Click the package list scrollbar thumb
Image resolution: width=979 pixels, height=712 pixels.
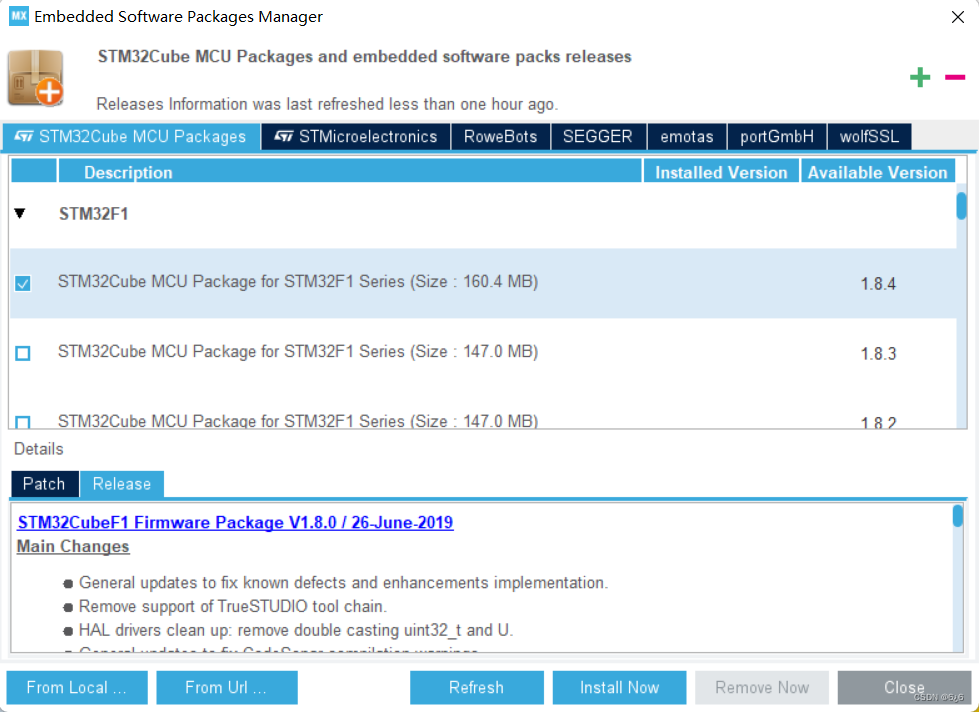[962, 206]
